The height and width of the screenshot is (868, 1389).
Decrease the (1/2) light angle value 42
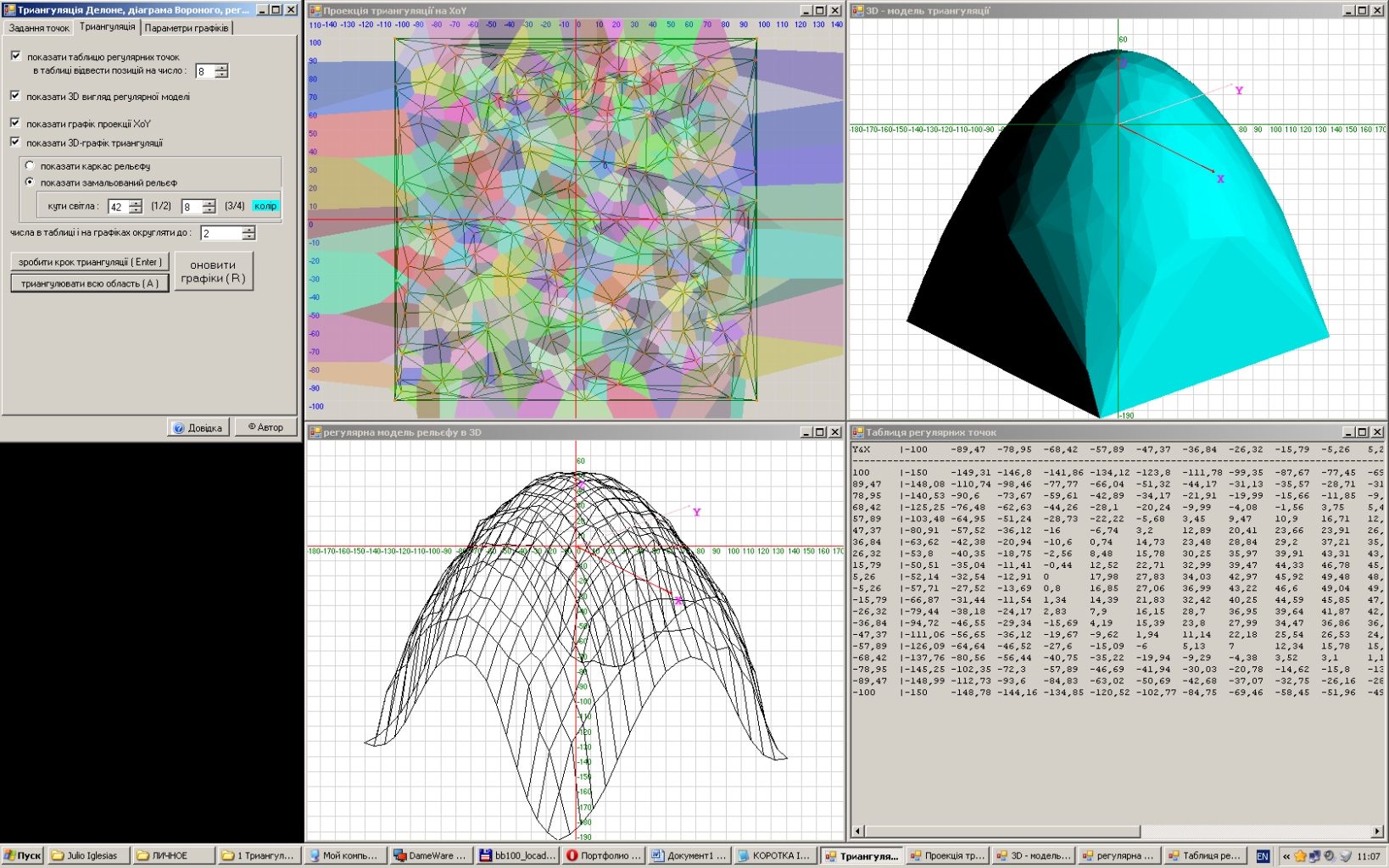tap(136, 210)
